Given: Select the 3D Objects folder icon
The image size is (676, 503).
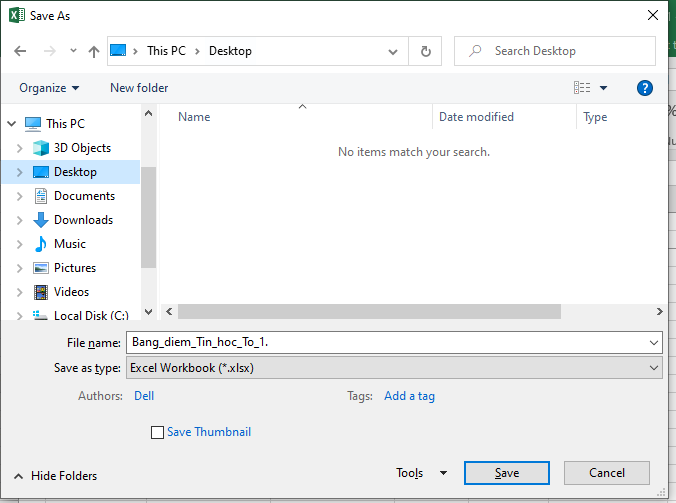Looking at the screenshot, I should tap(41, 148).
